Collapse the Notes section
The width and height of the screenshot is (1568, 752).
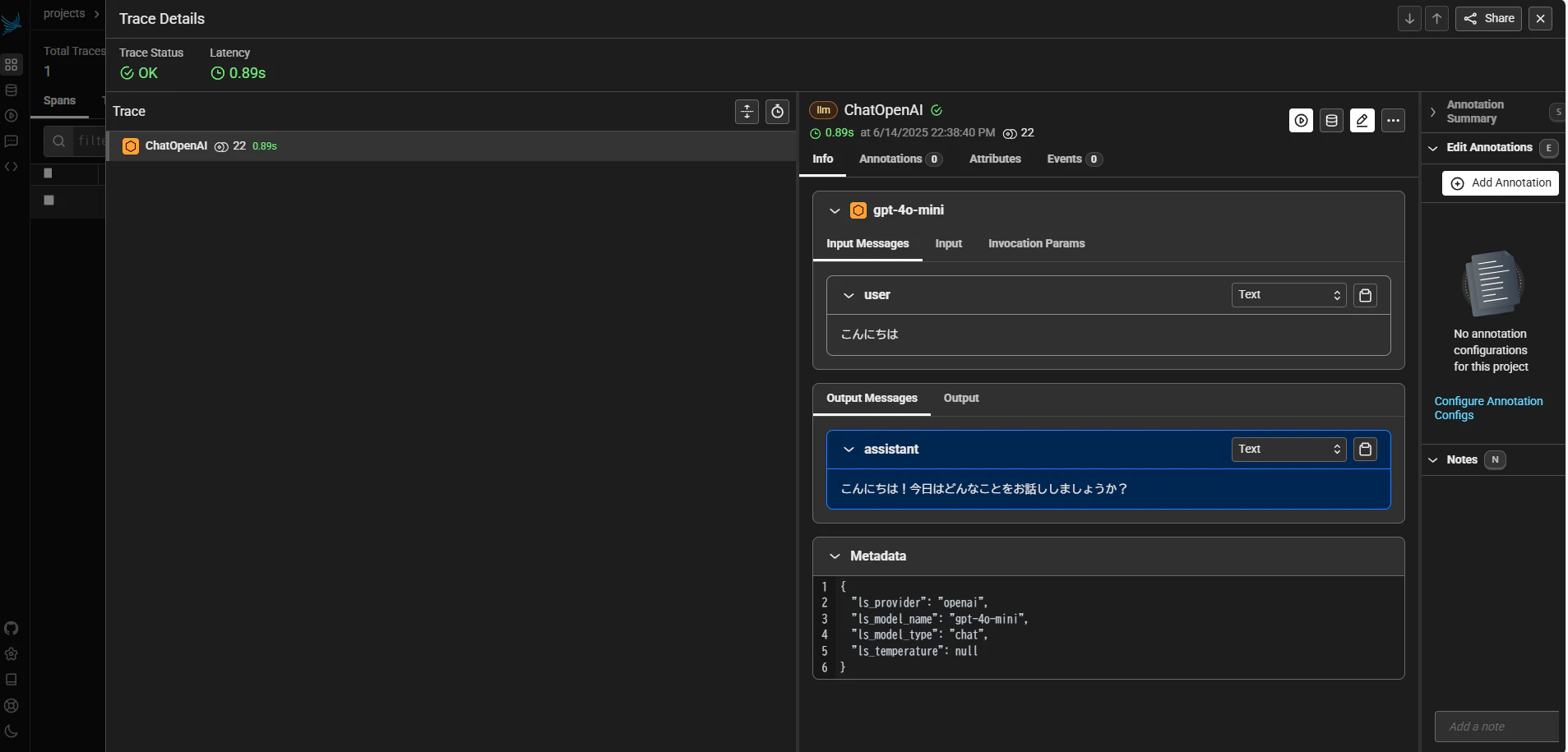click(1433, 460)
